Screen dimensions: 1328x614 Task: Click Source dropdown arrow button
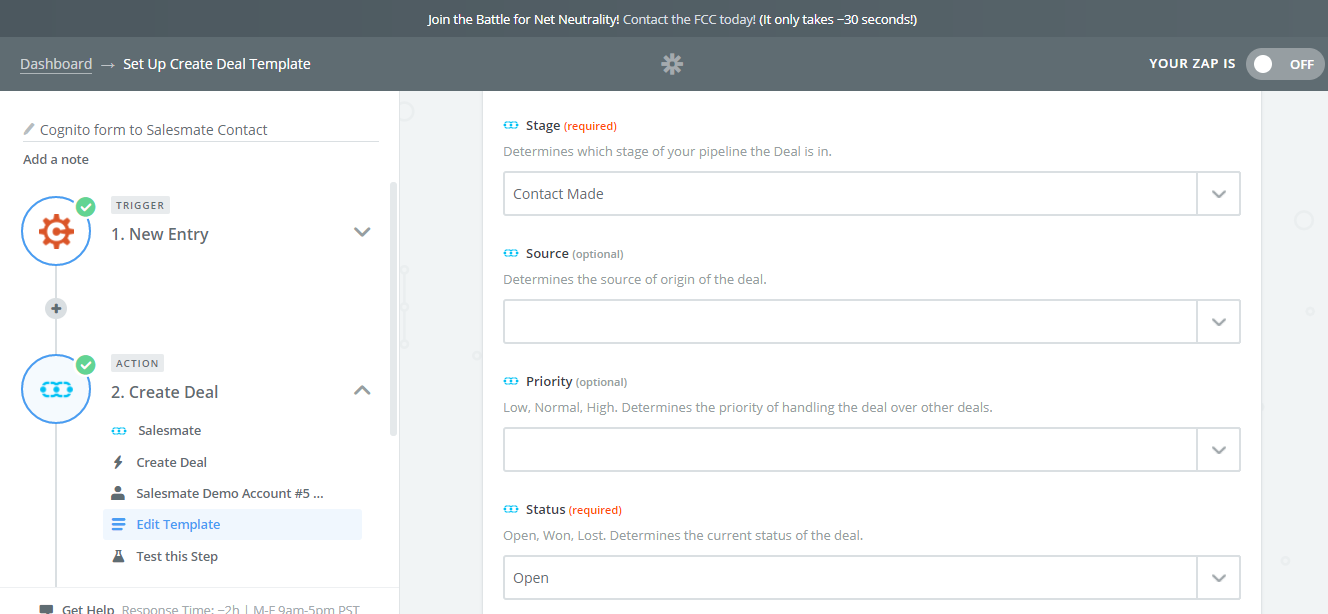click(x=1219, y=322)
